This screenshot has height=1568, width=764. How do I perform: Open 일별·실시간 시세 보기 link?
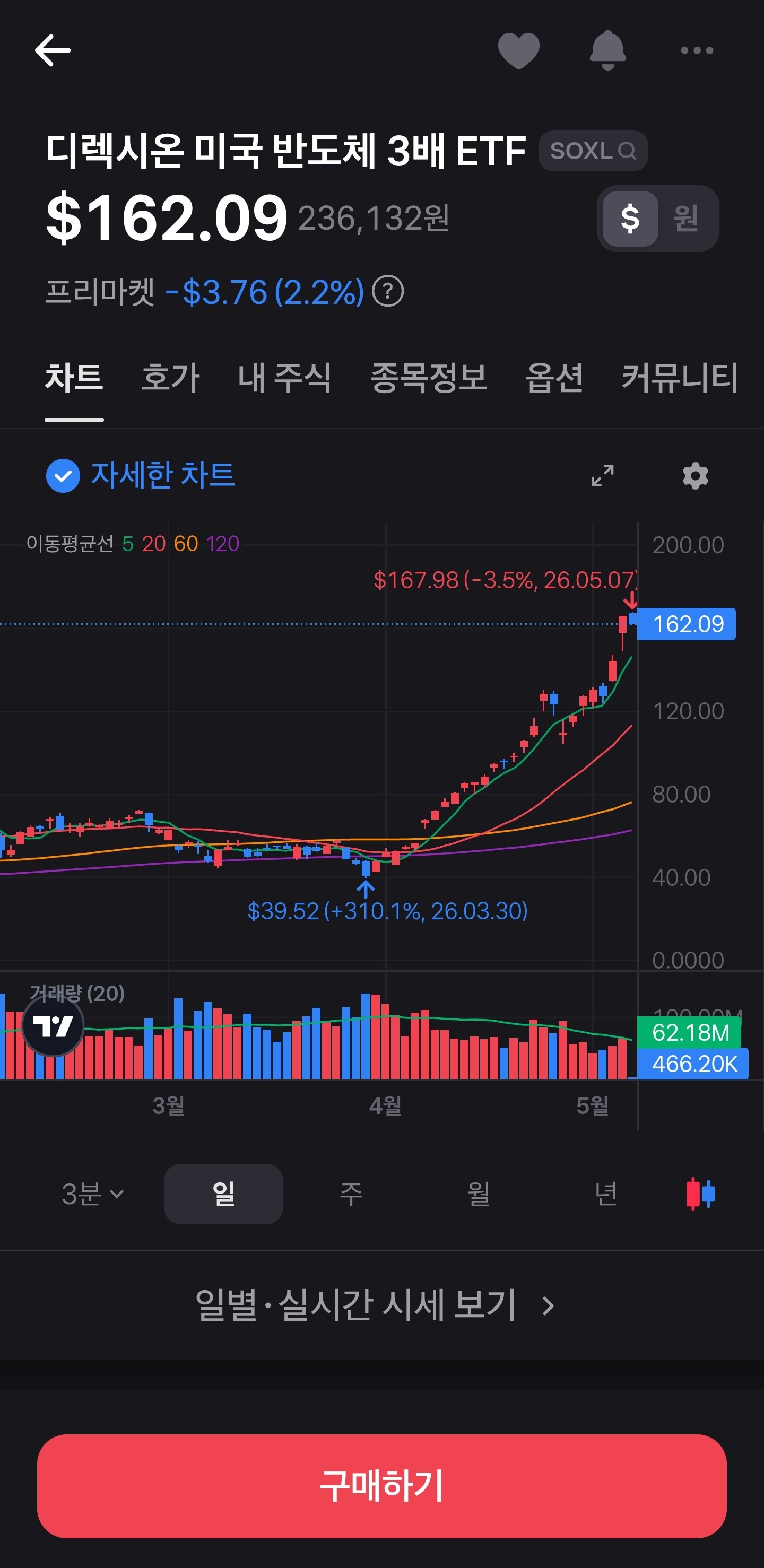tap(375, 1305)
